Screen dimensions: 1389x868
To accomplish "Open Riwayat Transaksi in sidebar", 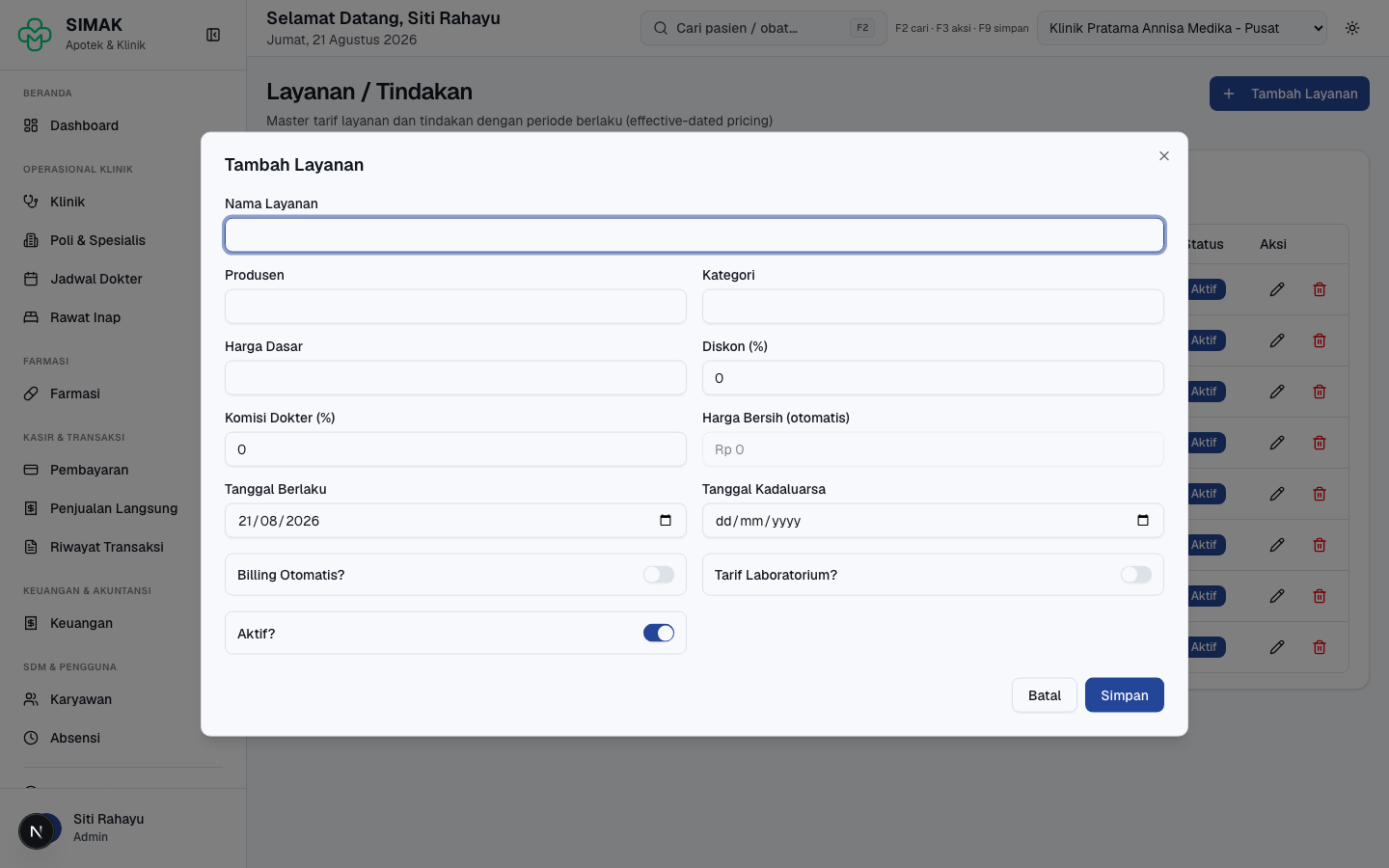I will tap(123, 547).
